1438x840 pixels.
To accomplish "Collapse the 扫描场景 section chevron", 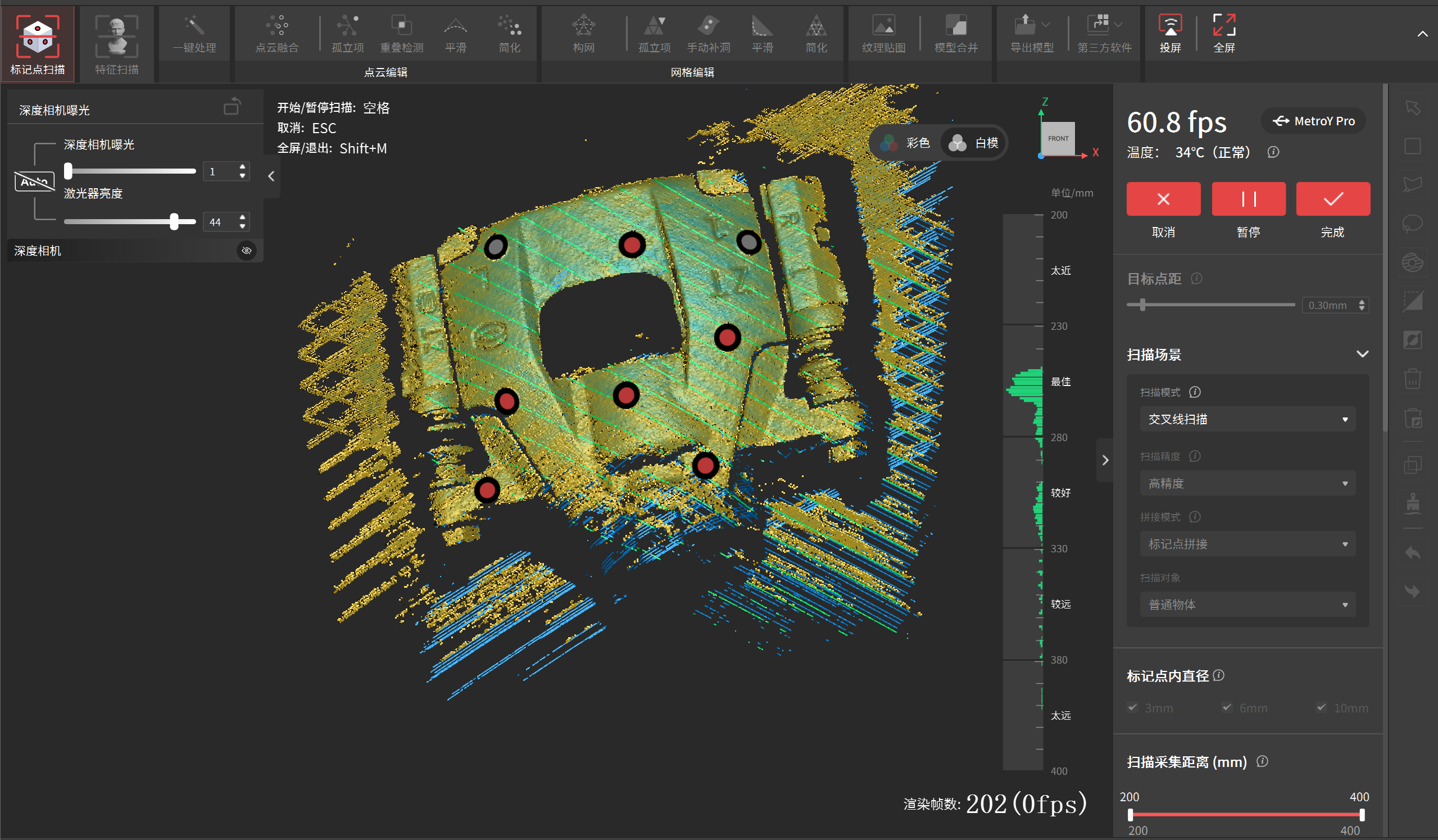I will tap(1362, 355).
